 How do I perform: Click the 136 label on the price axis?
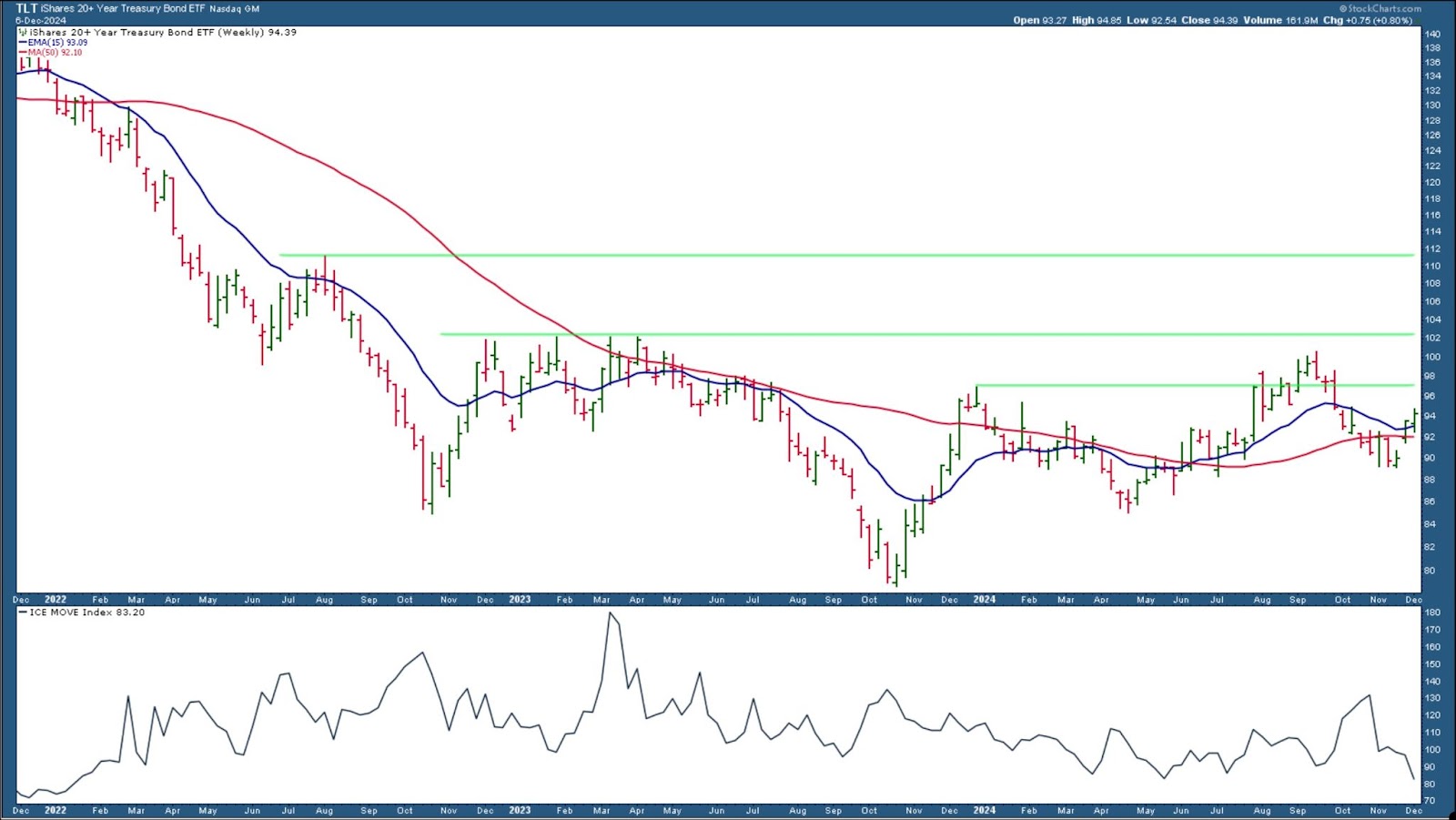(1432, 63)
